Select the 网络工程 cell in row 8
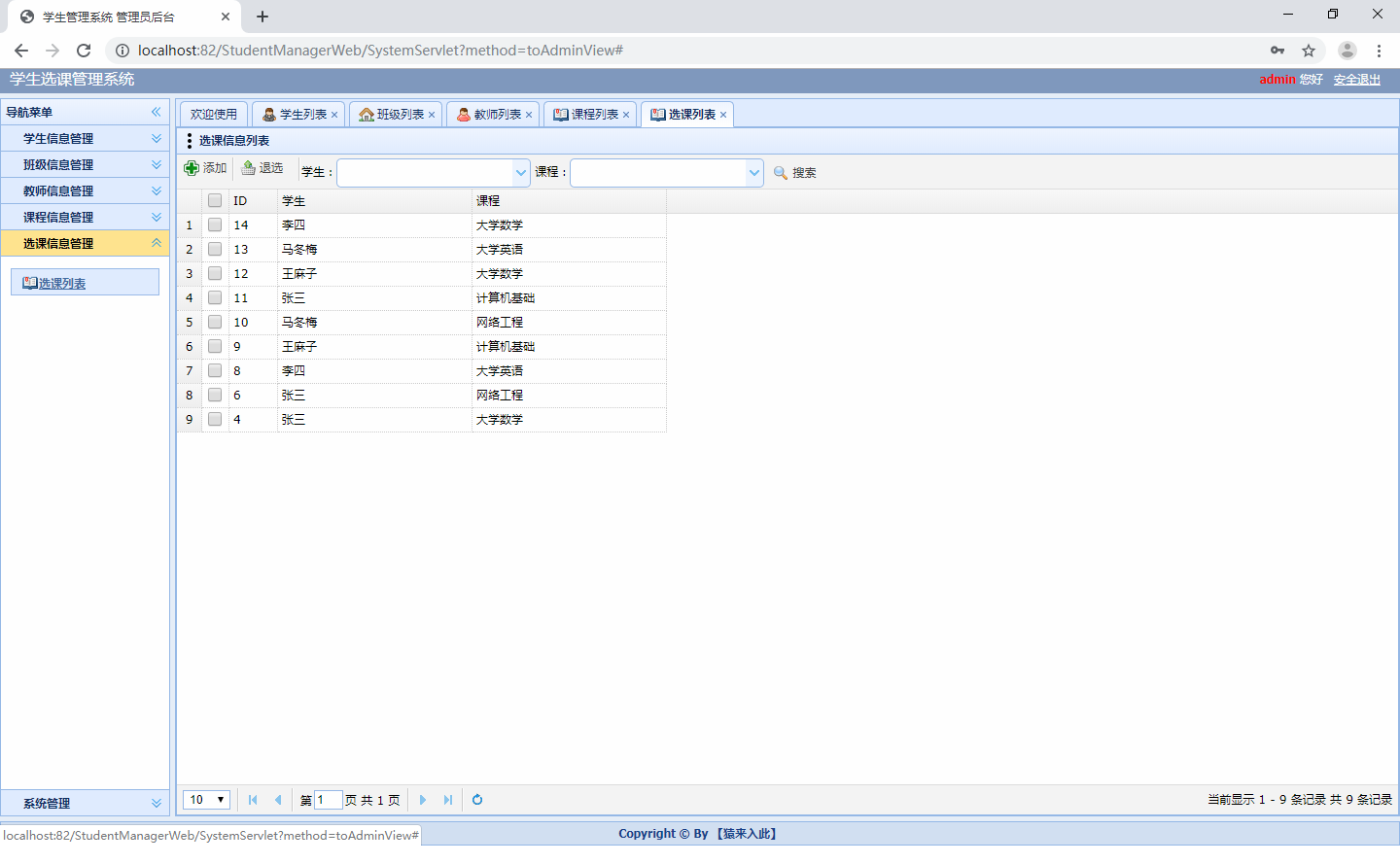 click(x=569, y=396)
